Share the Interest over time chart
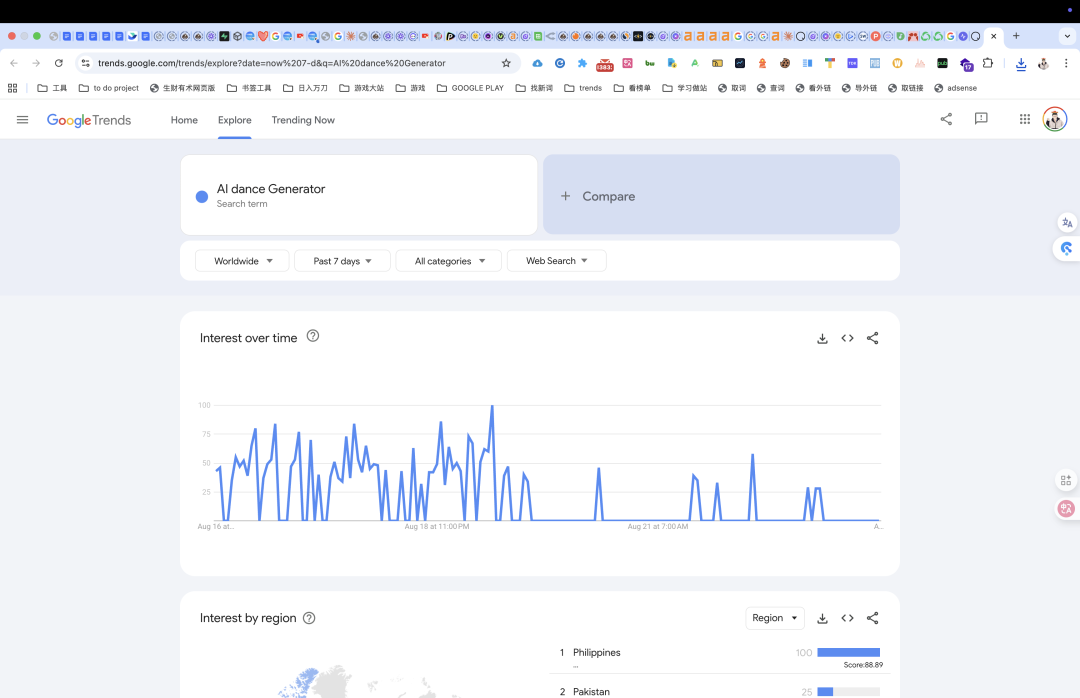The image size is (1080, 698). 873,338
